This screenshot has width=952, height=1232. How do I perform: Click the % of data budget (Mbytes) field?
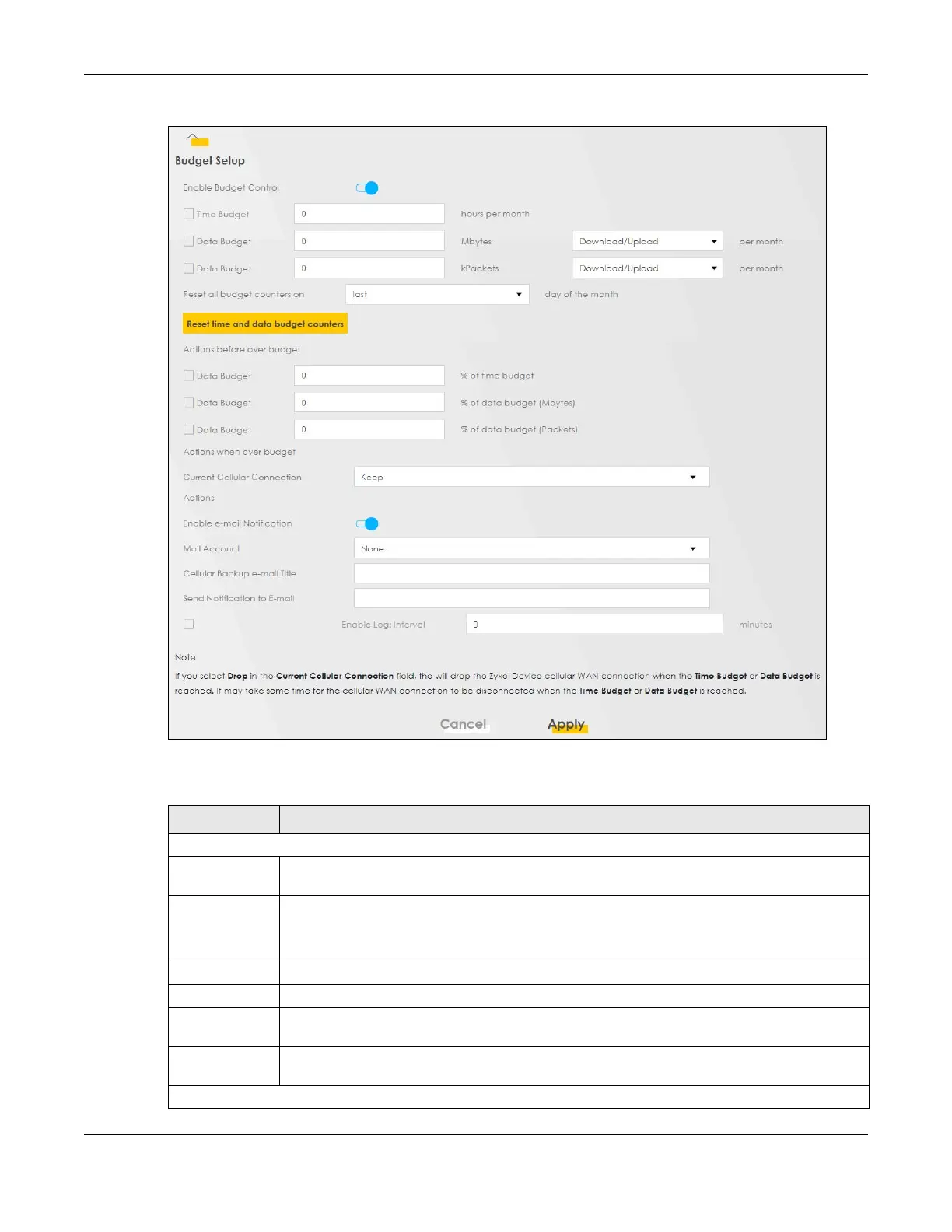coord(369,403)
